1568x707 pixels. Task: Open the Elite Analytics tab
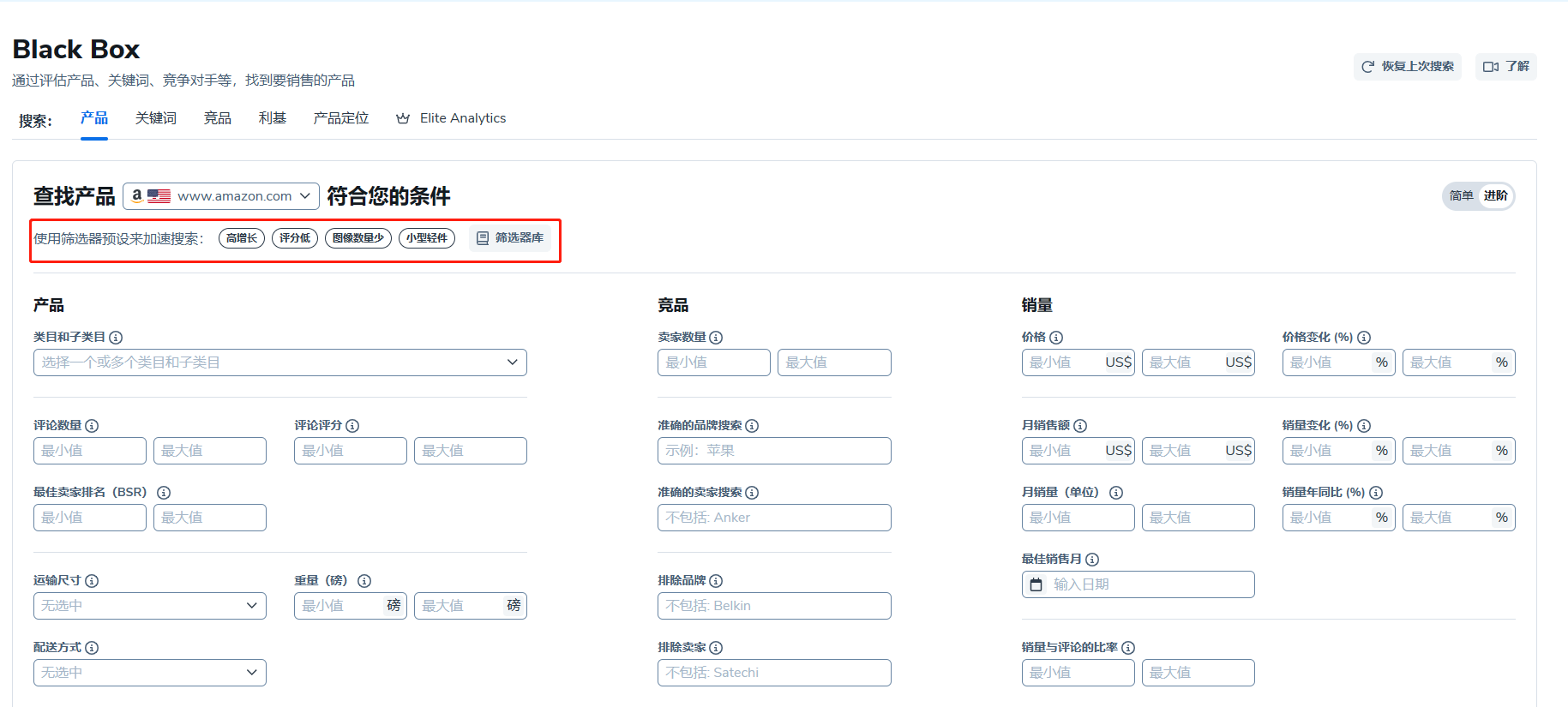(451, 118)
